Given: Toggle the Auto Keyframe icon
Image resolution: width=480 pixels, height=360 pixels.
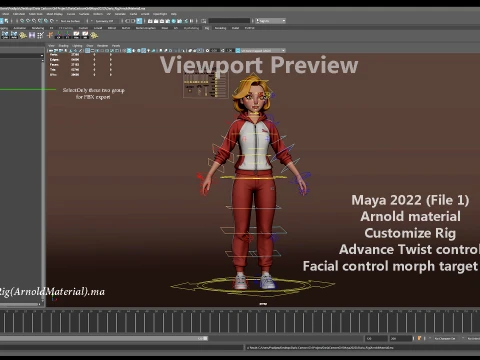Looking at the screenshot, I should coord(419,338).
